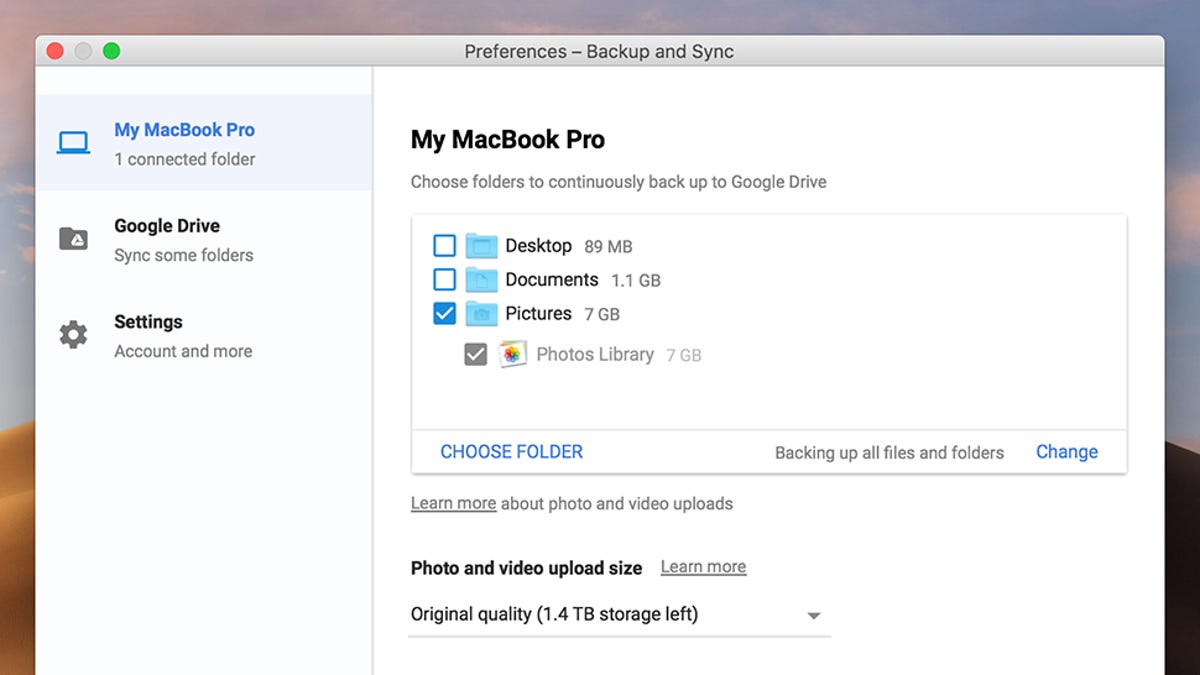1200x675 pixels.
Task: Click 'Backing up all files and folders' text
Action: pos(889,453)
